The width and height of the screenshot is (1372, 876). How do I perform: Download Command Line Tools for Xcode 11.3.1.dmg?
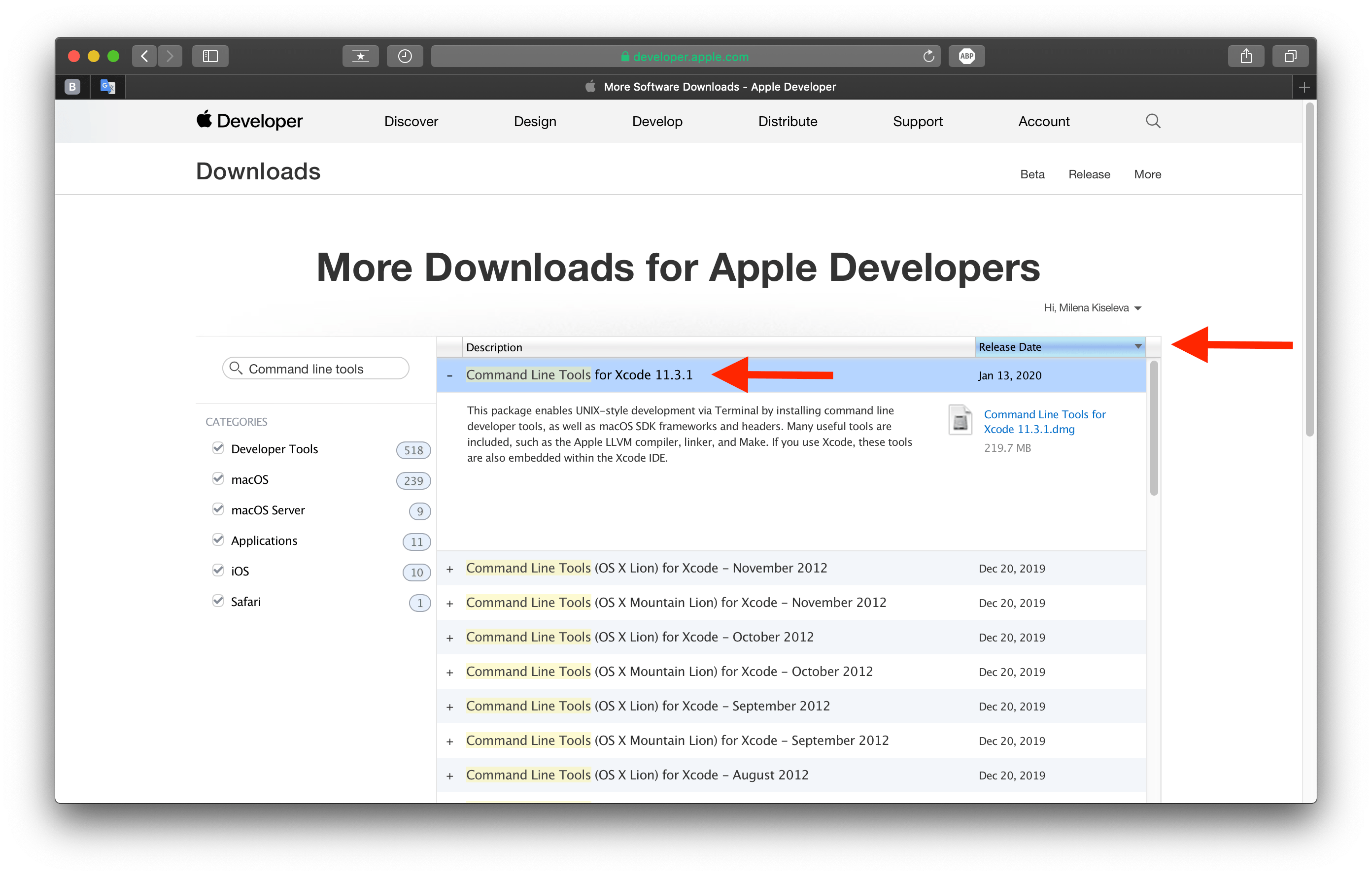tap(1044, 421)
